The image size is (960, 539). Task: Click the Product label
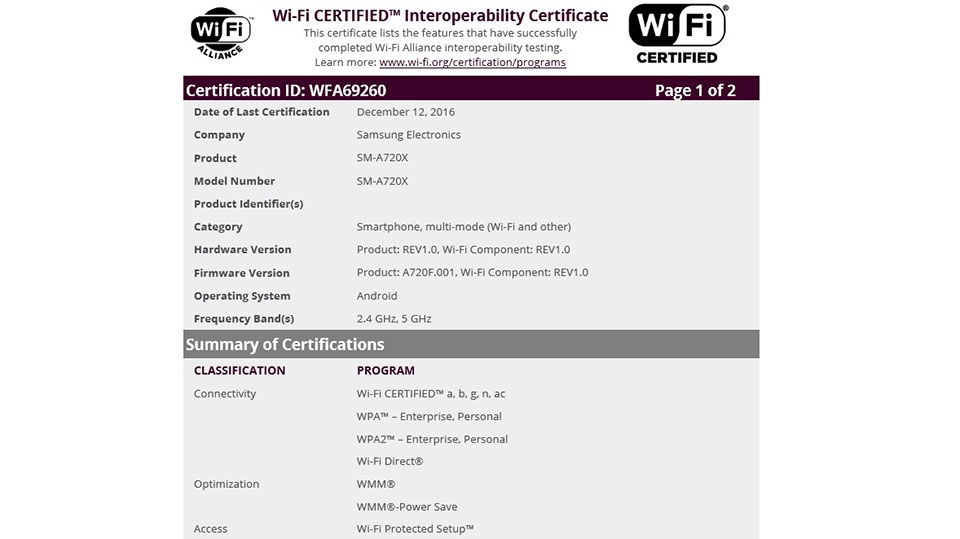click(x=215, y=158)
